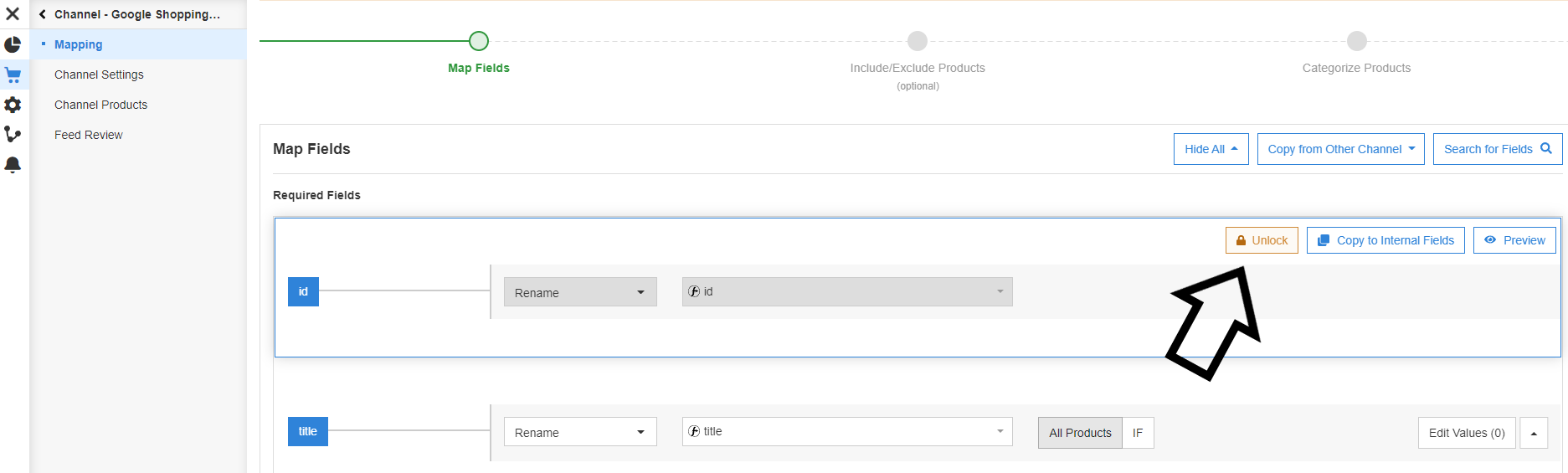Screen dimensions: 1568x473
Task: Unlock the id field mapping
Action: pos(1262,240)
